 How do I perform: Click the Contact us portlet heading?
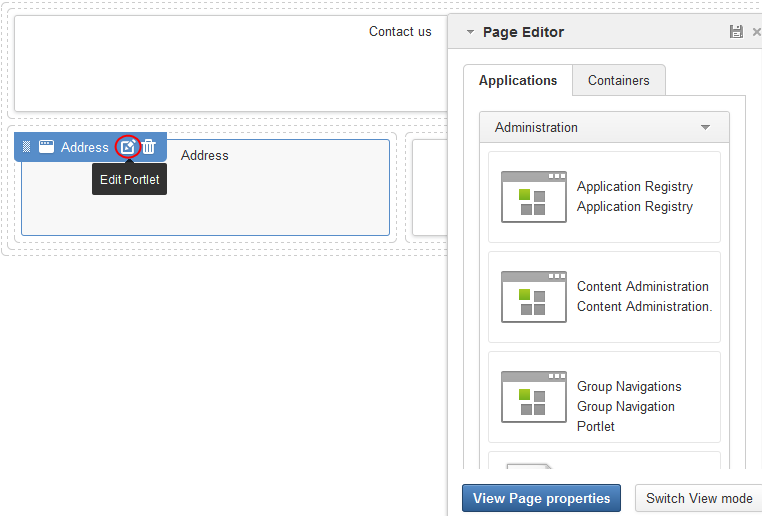point(400,32)
